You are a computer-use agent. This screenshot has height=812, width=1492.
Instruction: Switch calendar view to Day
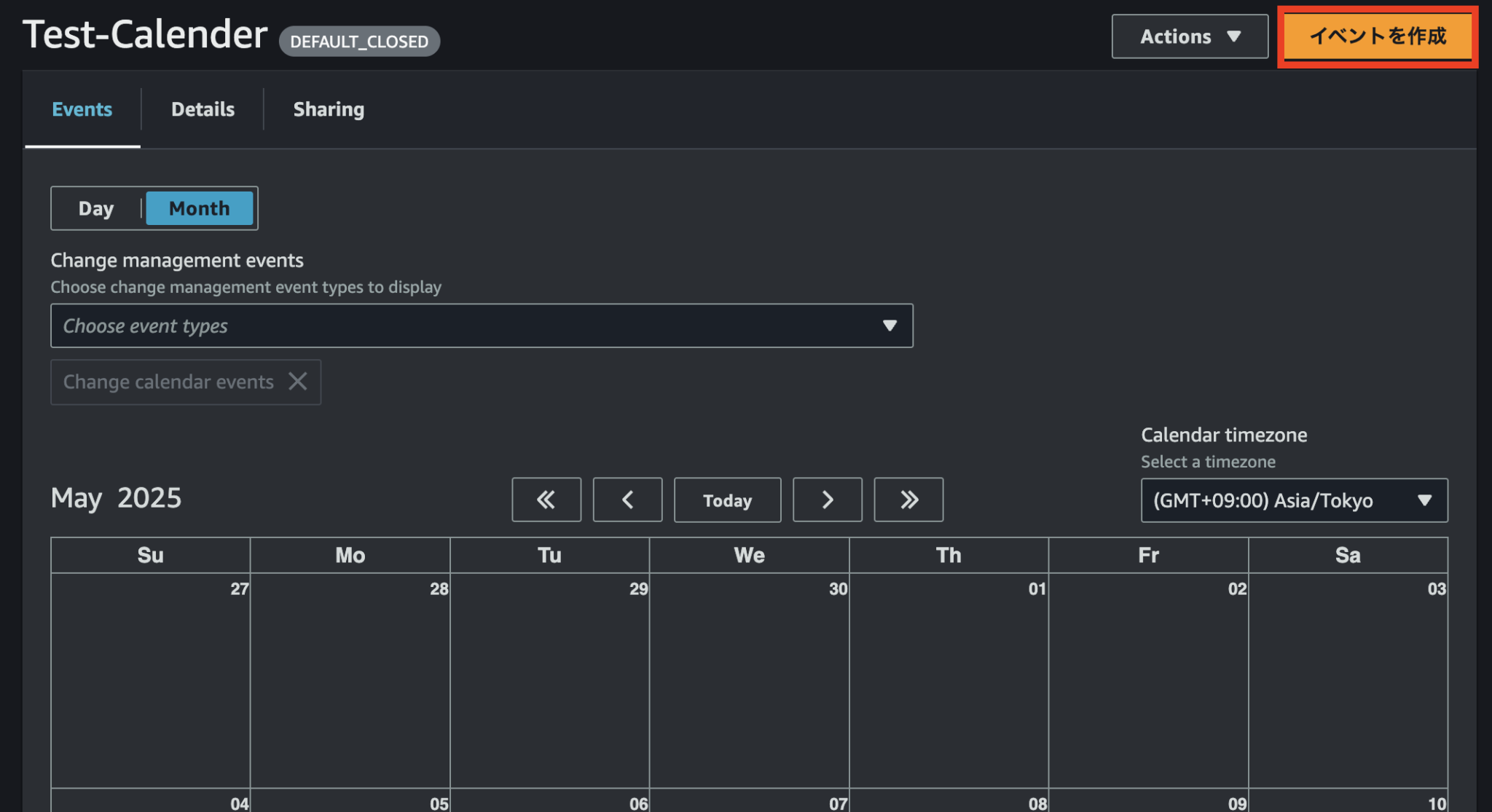96,208
